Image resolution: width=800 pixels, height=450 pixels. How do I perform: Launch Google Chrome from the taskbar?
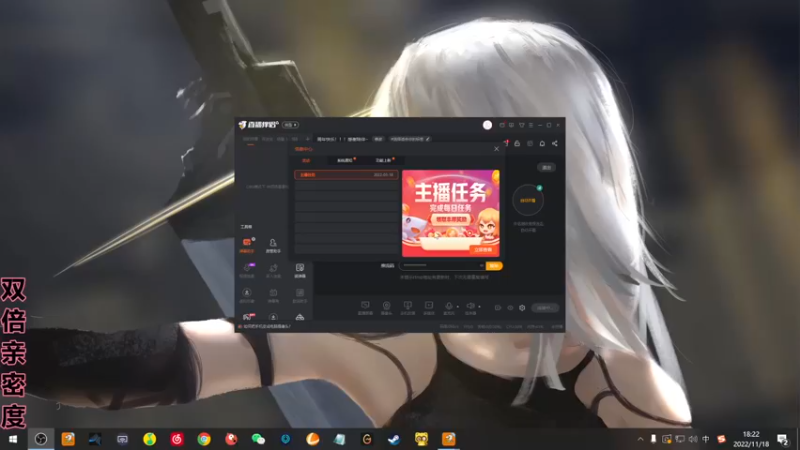pyautogui.click(x=204, y=439)
